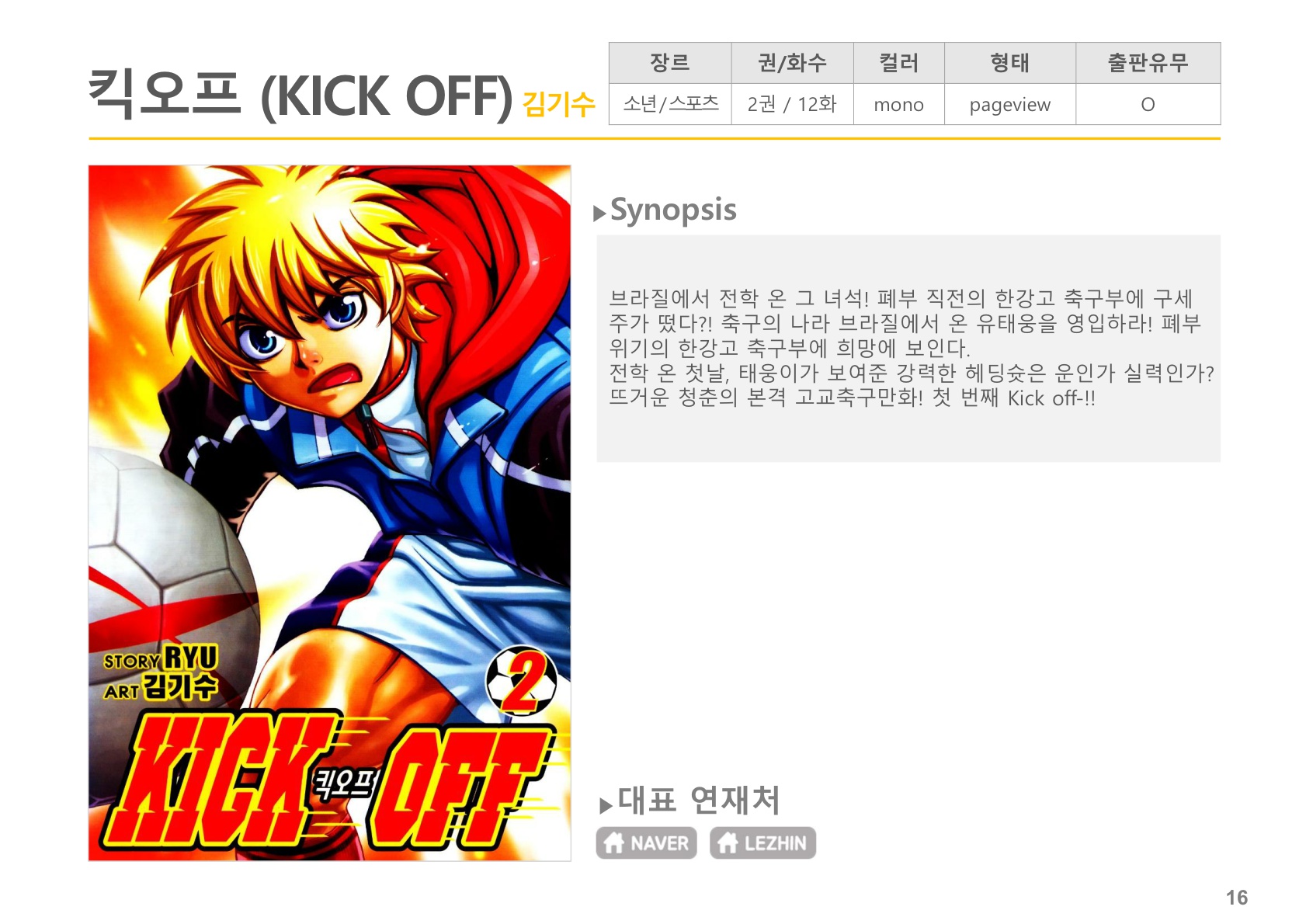Click the yellow author name 김기수
This screenshot has width=1306, height=924.
pos(559,104)
